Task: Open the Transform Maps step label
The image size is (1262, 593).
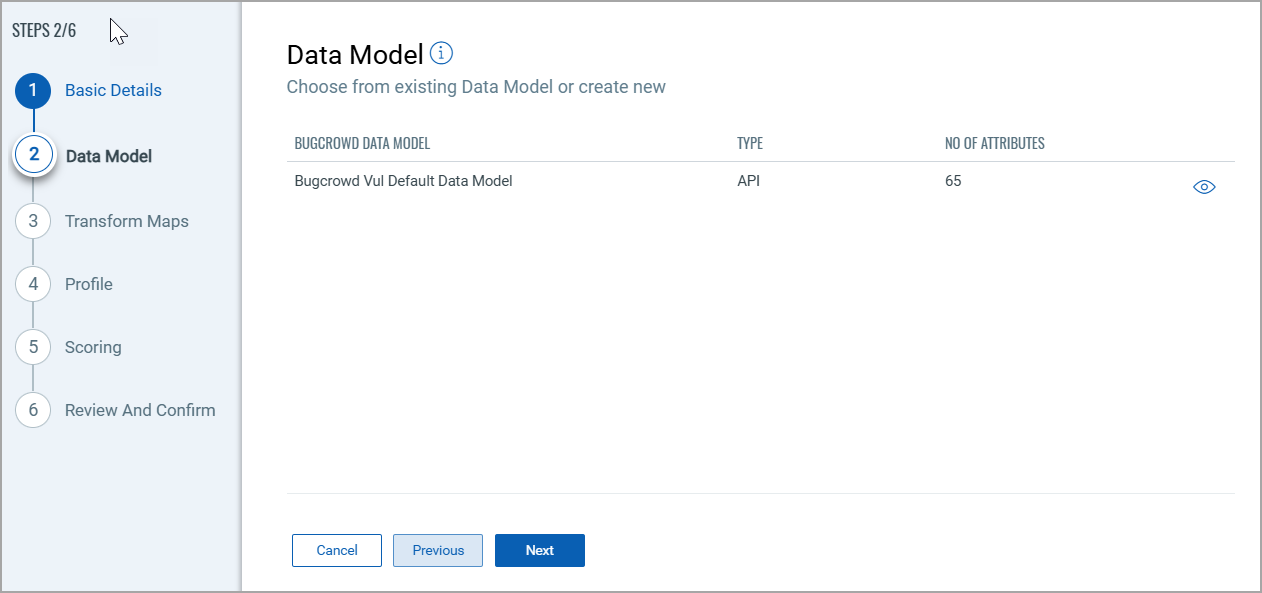Action: click(126, 221)
